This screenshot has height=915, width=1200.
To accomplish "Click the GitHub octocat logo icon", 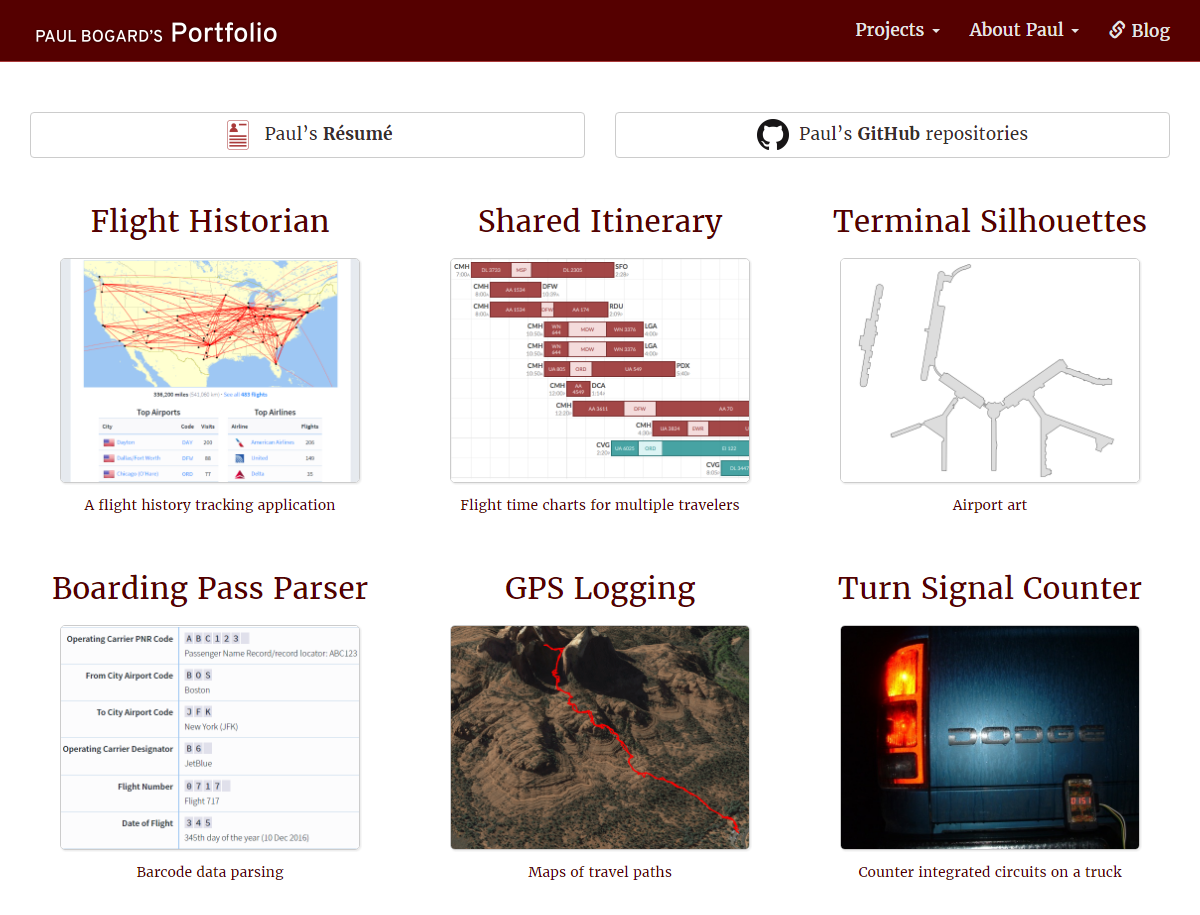I will (x=773, y=135).
